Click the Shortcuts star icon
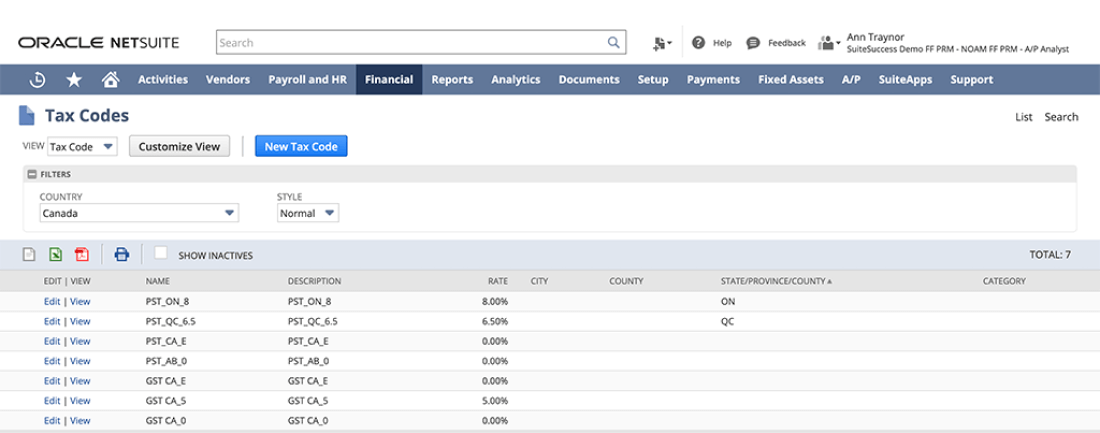This screenshot has height=433, width=1100. click(74, 80)
